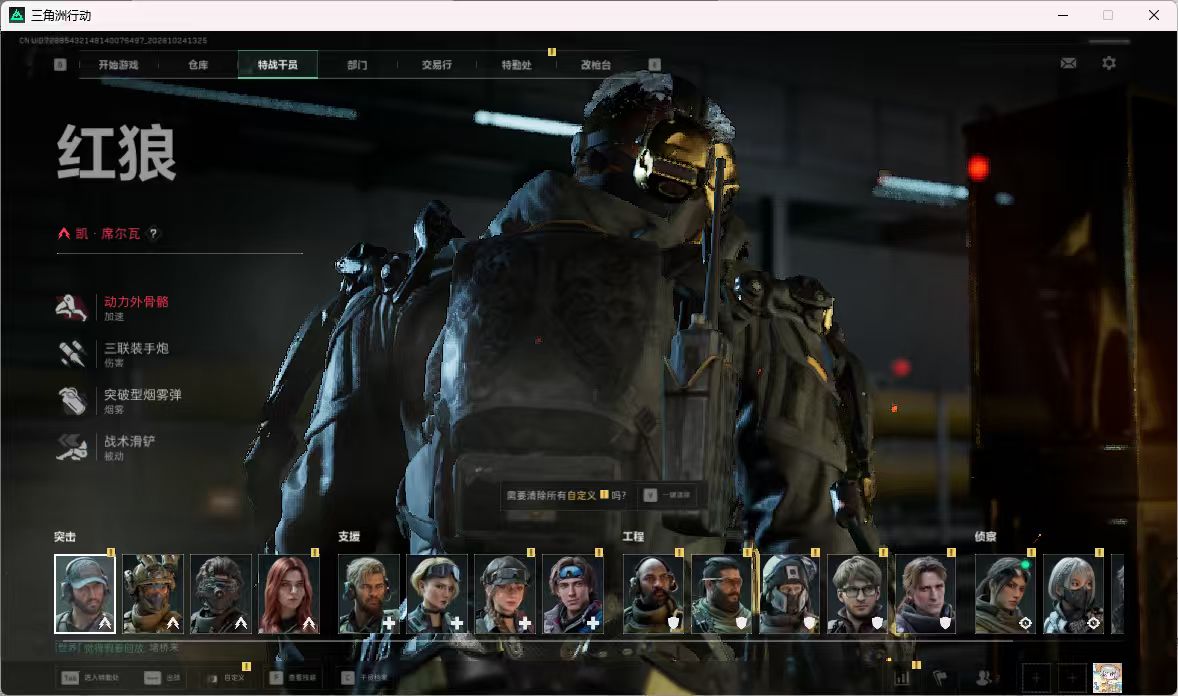The image size is (1178, 696).
Task: Open the settings gear icon
Action: pyautogui.click(x=1109, y=63)
